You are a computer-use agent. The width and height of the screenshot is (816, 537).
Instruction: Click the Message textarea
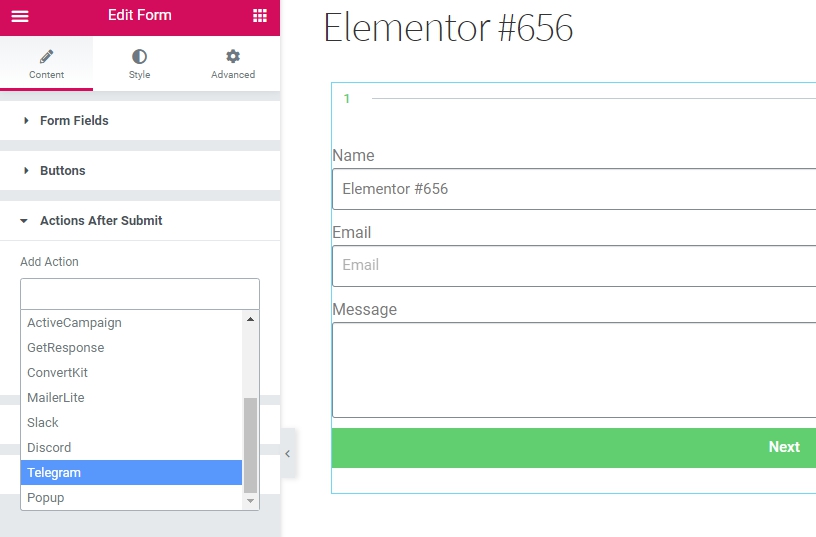pos(574,370)
